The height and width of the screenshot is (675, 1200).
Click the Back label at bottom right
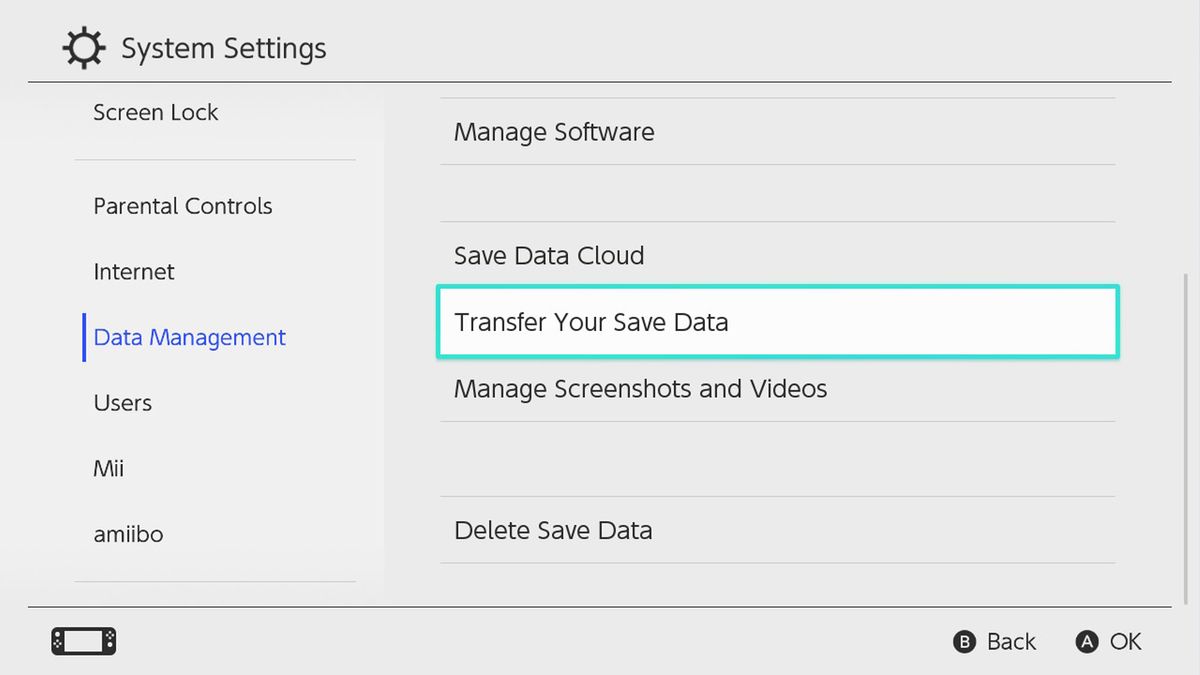pyautogui.click(x=1011, y=641)
